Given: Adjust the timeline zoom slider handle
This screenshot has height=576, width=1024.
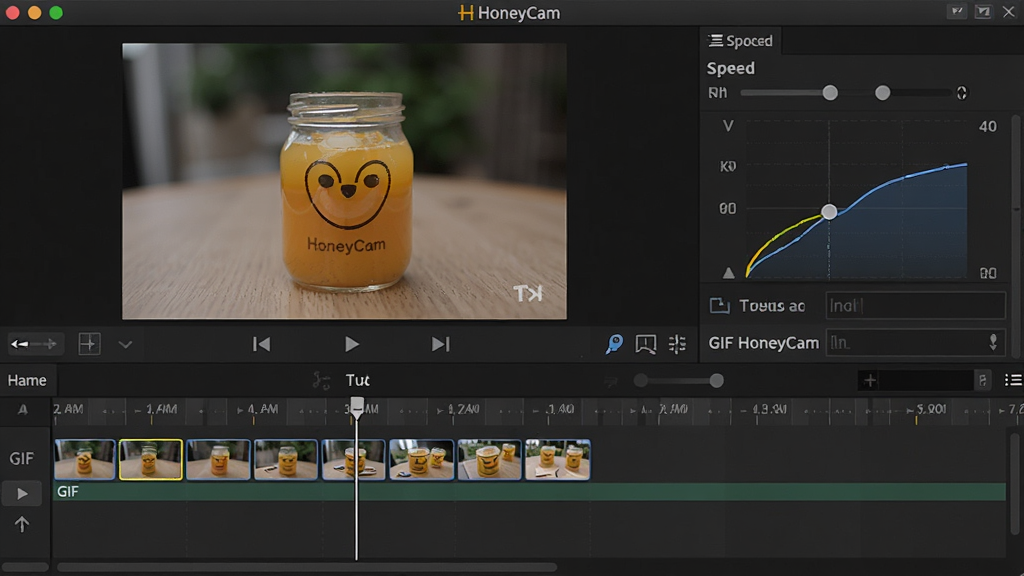Looking at the screenshot, I should coord(716,381).
